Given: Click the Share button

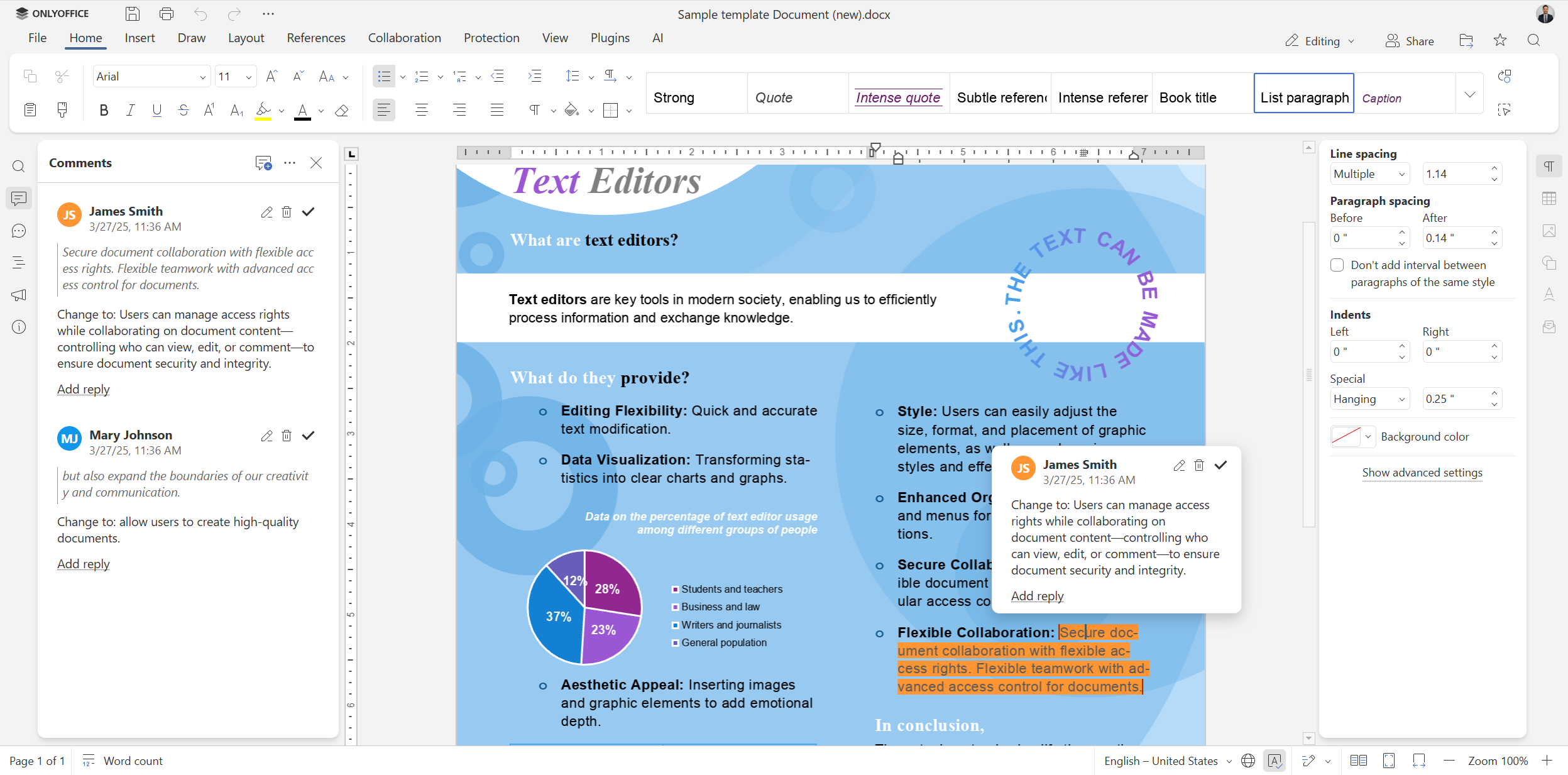Looking at the screenshot, I should [1410, 41].
